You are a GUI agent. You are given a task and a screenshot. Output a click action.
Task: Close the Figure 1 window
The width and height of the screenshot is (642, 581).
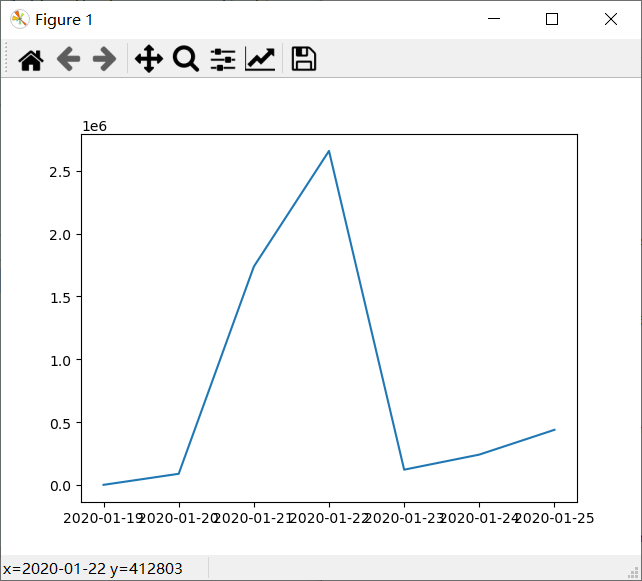click(611, 19)
